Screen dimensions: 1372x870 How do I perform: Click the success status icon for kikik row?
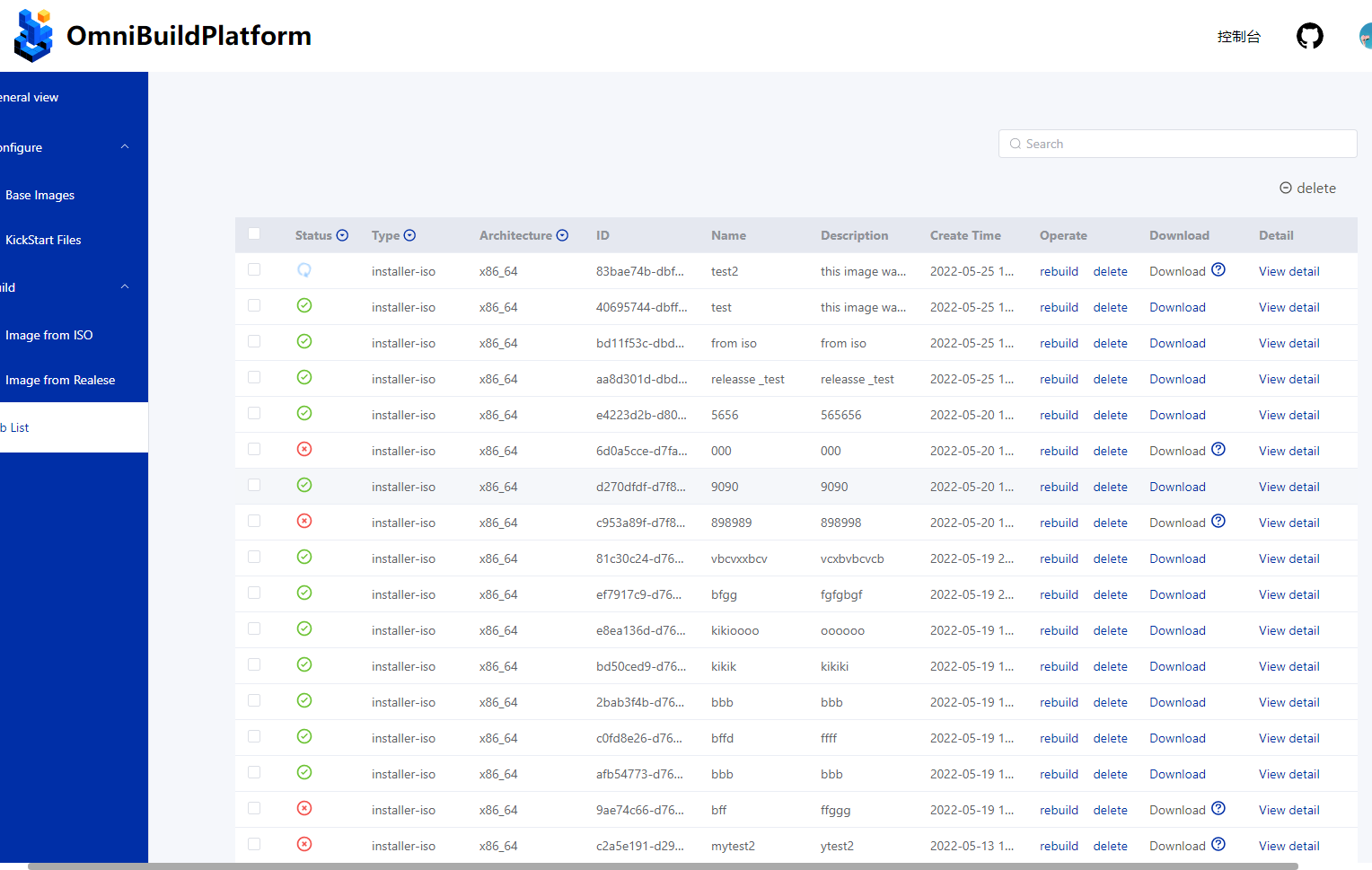304,664
